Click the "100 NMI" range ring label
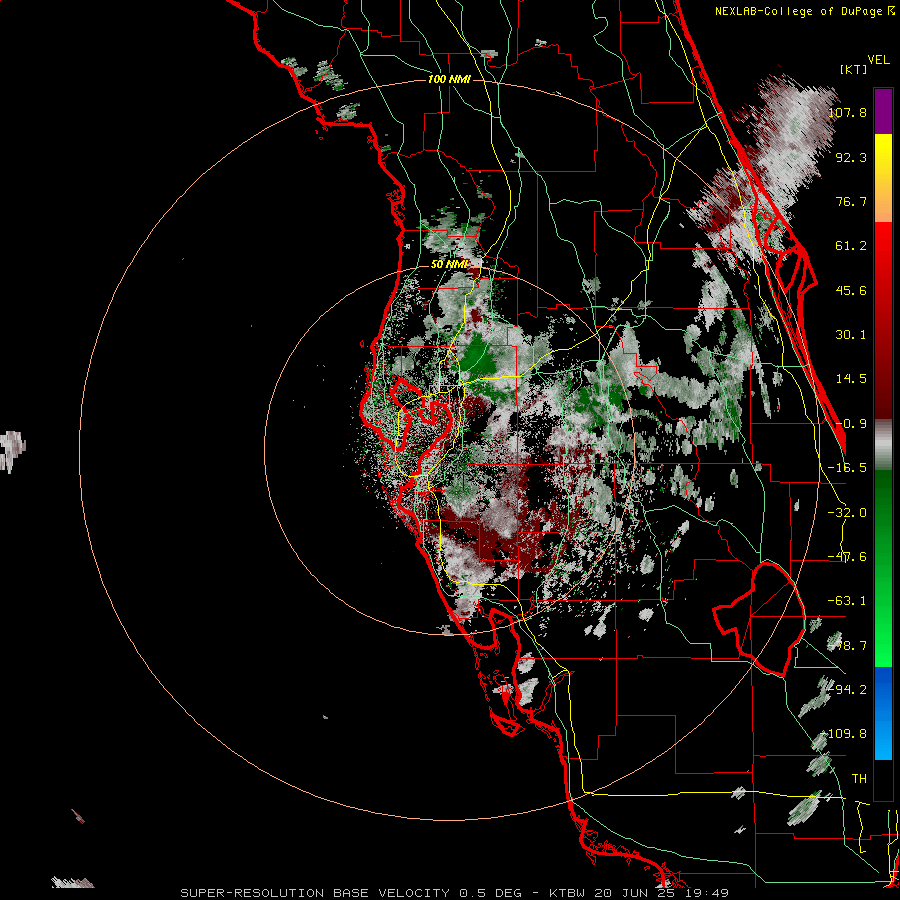Viewport: 900px width, 900px height. (x=449, y=79)
